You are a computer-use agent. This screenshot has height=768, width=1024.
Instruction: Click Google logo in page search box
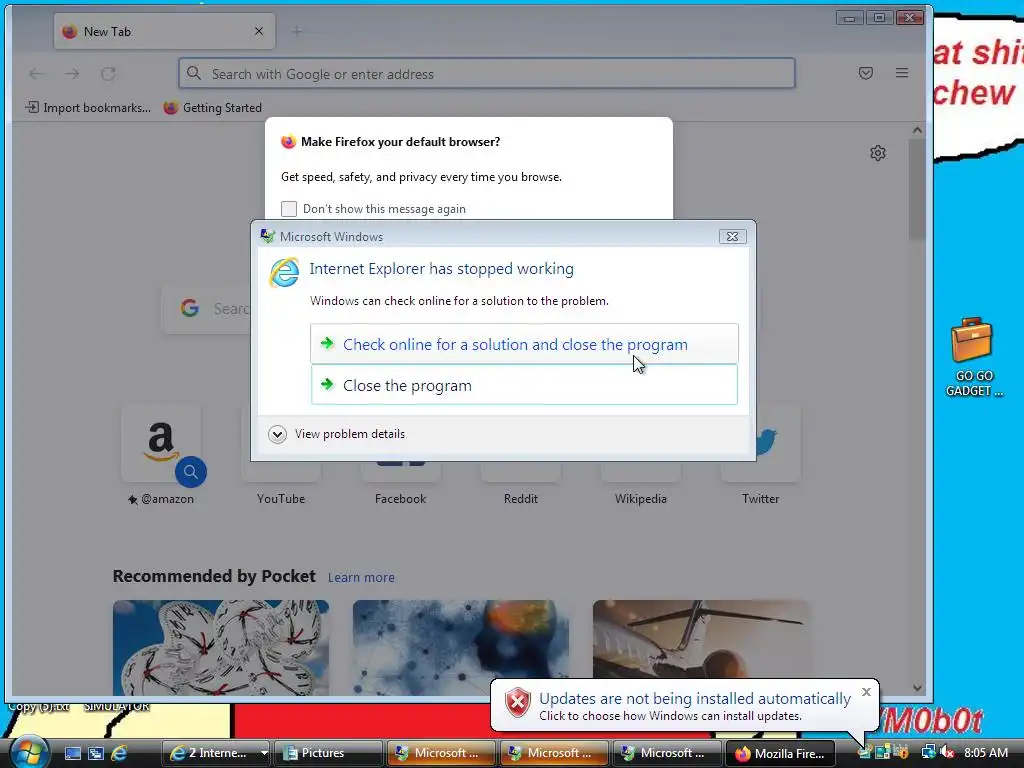coord(189,308)
